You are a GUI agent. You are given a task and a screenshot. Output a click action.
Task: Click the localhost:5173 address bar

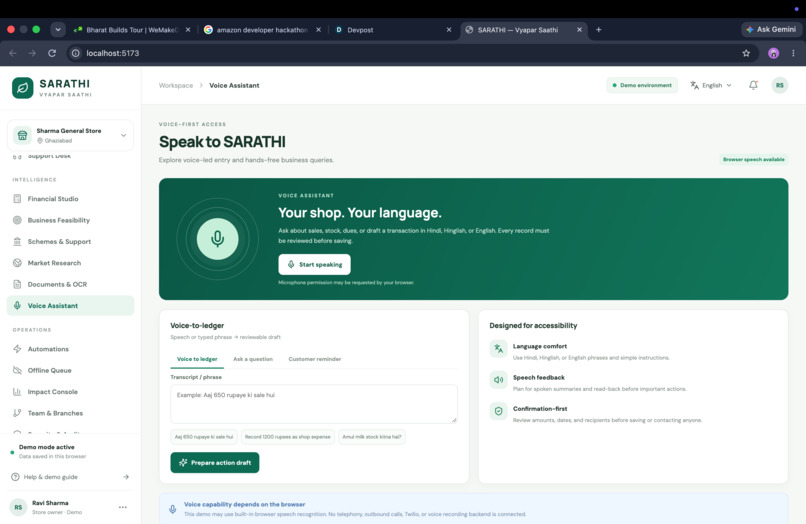(411, 53)
